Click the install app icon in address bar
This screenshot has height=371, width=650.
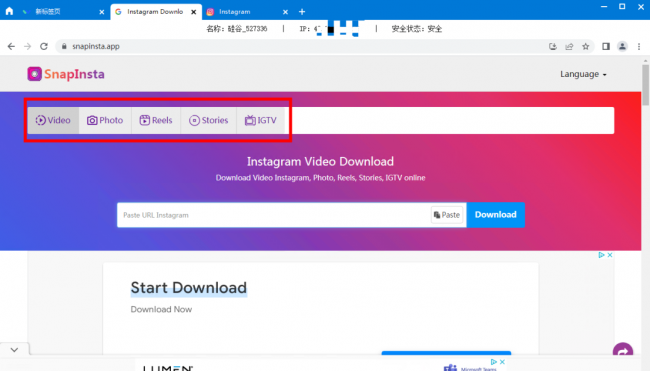(x=553, y=46)
